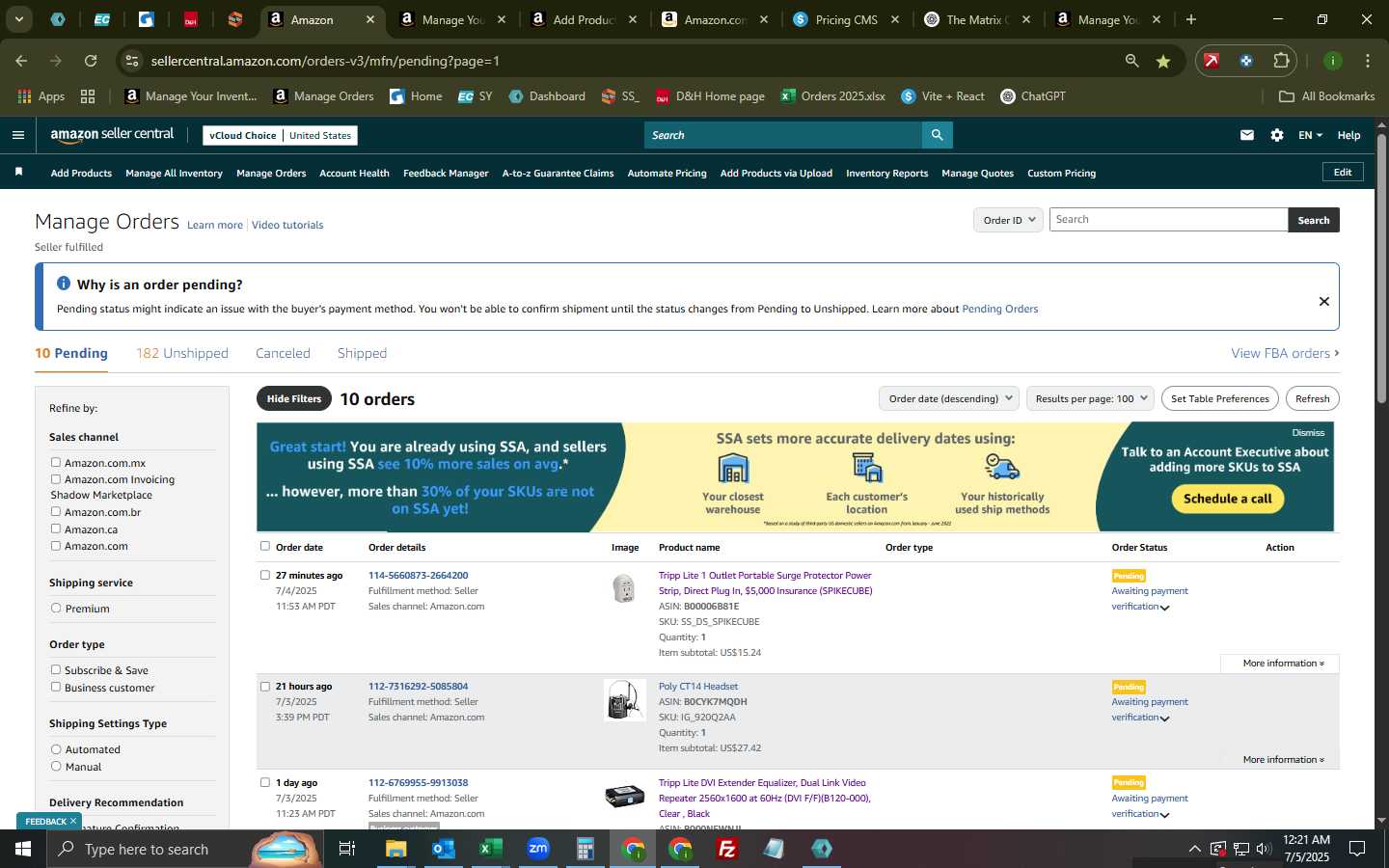Click the Refresh orders button
Image resolution: width=1389 pixels, height=868 pixels.
[1313, 398]
